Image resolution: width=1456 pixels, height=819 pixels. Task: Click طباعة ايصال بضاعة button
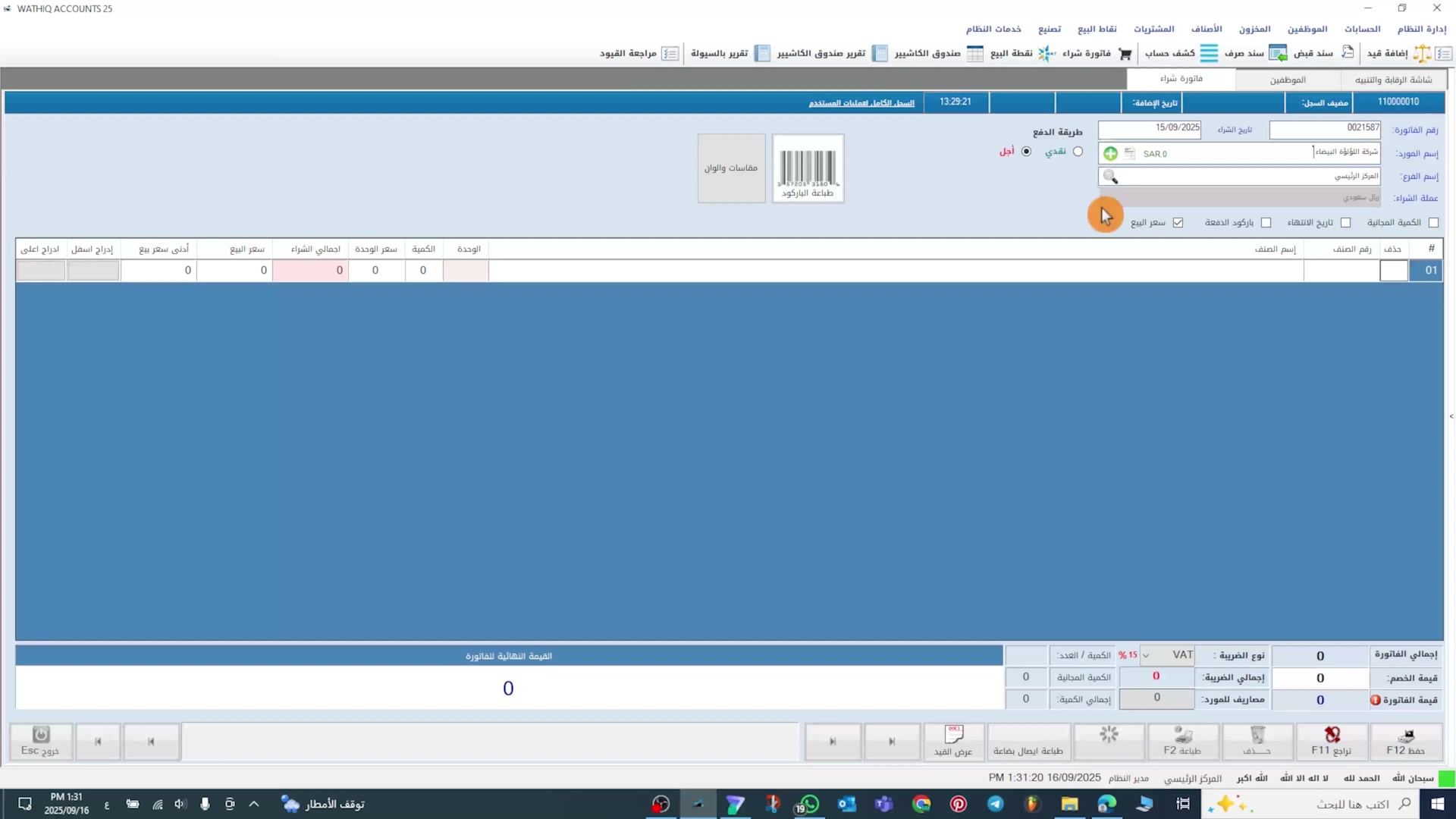click(x=1028, y=741)
